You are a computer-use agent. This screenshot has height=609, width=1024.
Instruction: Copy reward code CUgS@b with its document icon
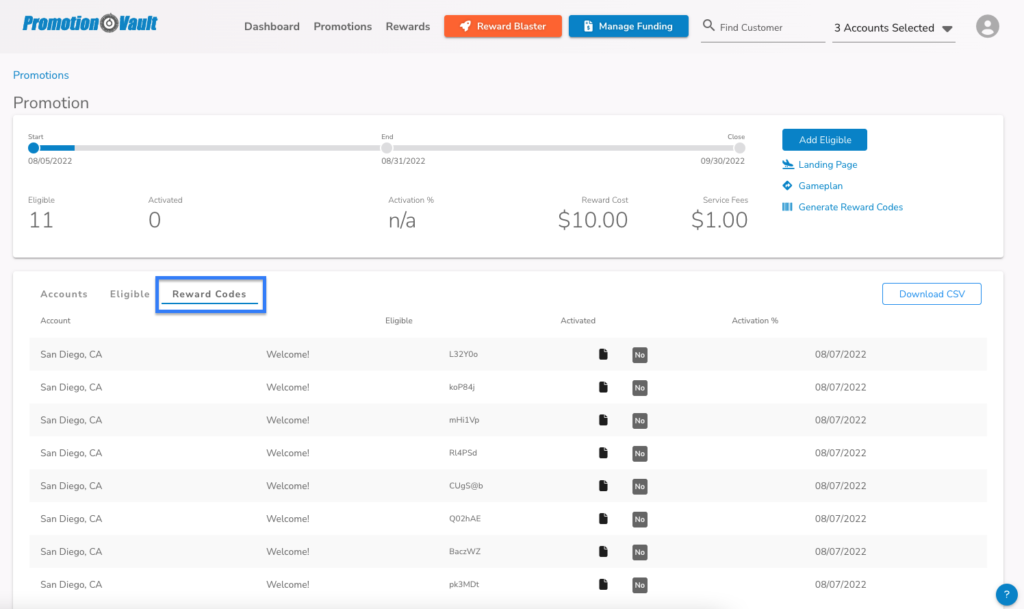(x=603, y=486)
